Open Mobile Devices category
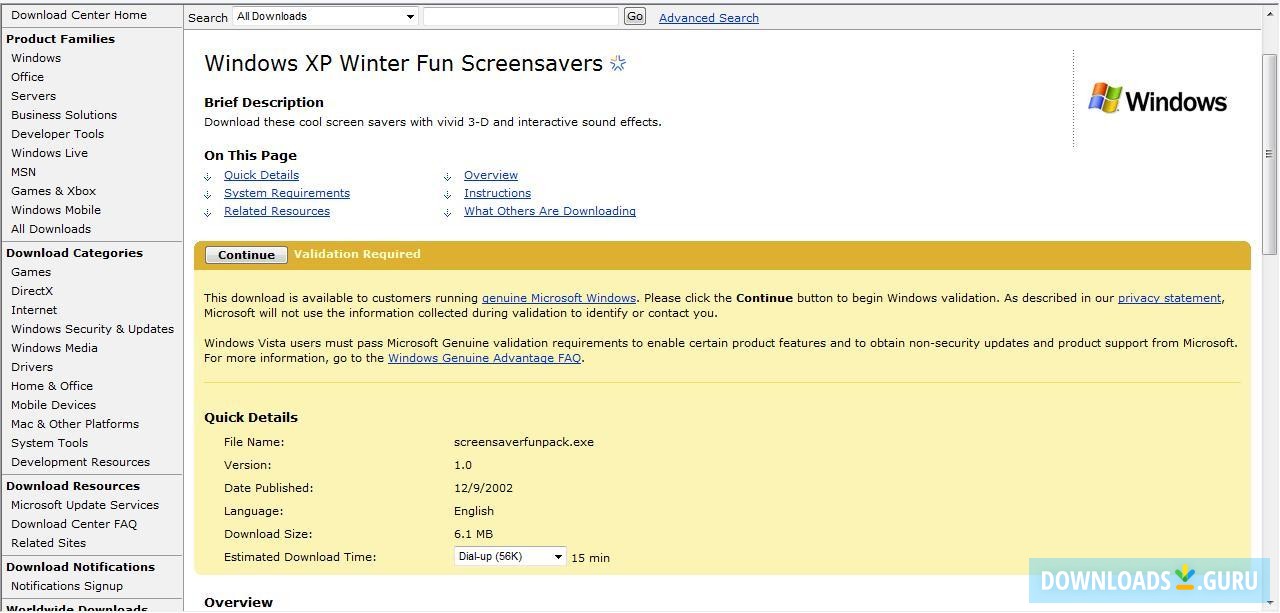The width and height of the screenshot is (1280, 613). tap(53, 405)
